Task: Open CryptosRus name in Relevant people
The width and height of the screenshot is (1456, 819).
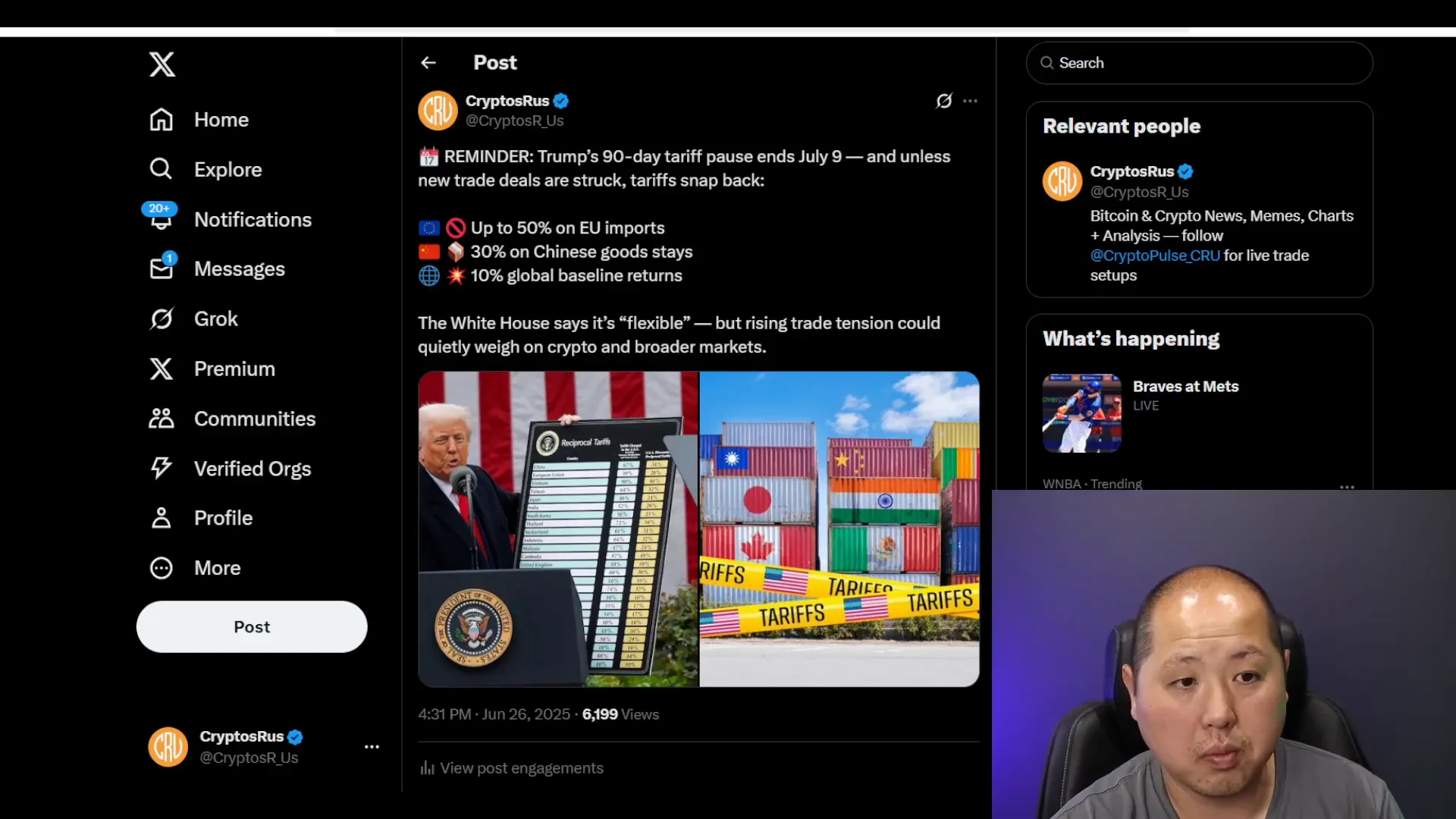Action: click(1132, 171)
